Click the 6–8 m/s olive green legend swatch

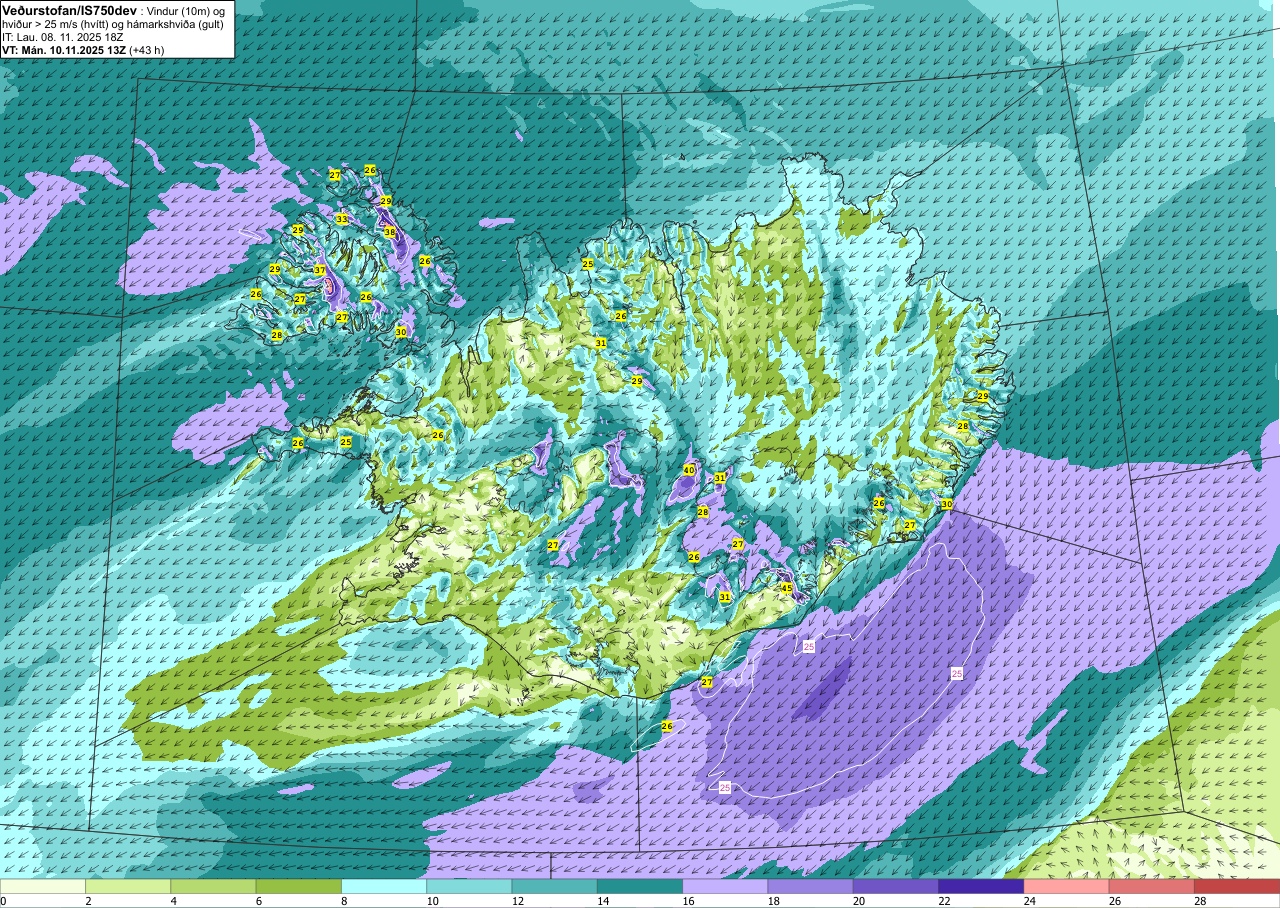298,886
